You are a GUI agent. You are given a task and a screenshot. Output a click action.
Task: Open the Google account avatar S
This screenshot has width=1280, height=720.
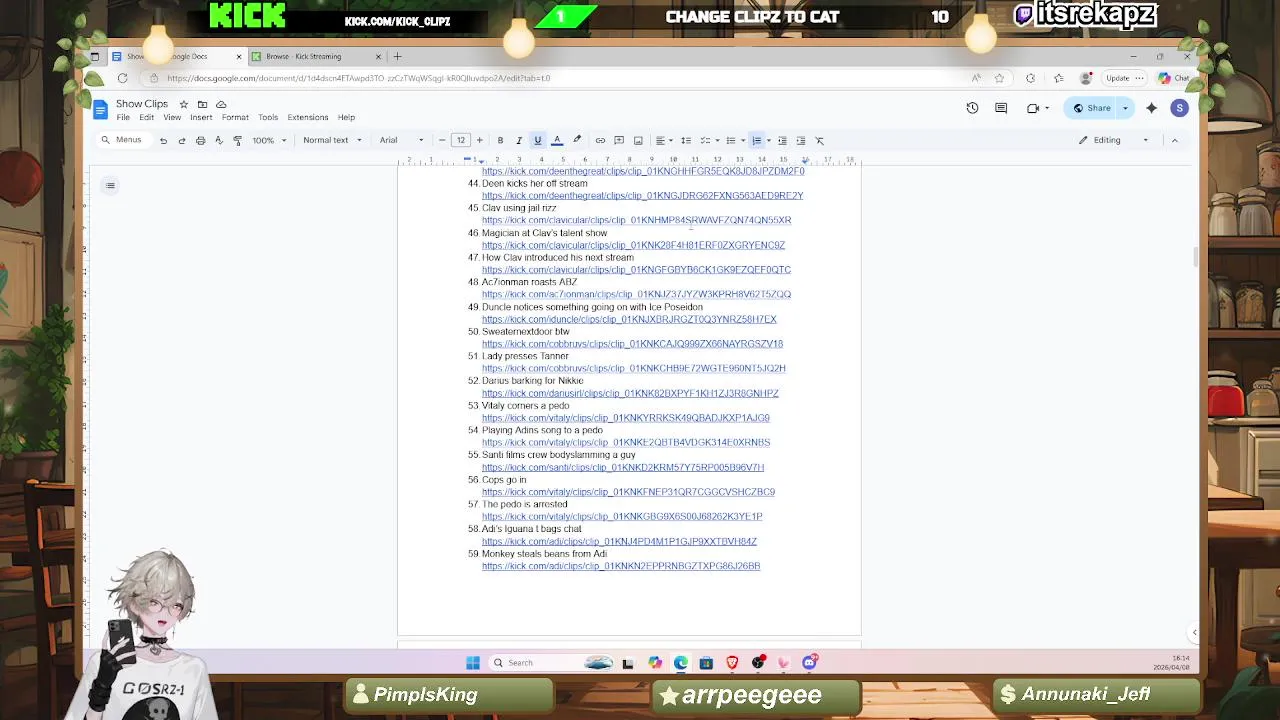pyautogui.click(x=1179, y=108)
